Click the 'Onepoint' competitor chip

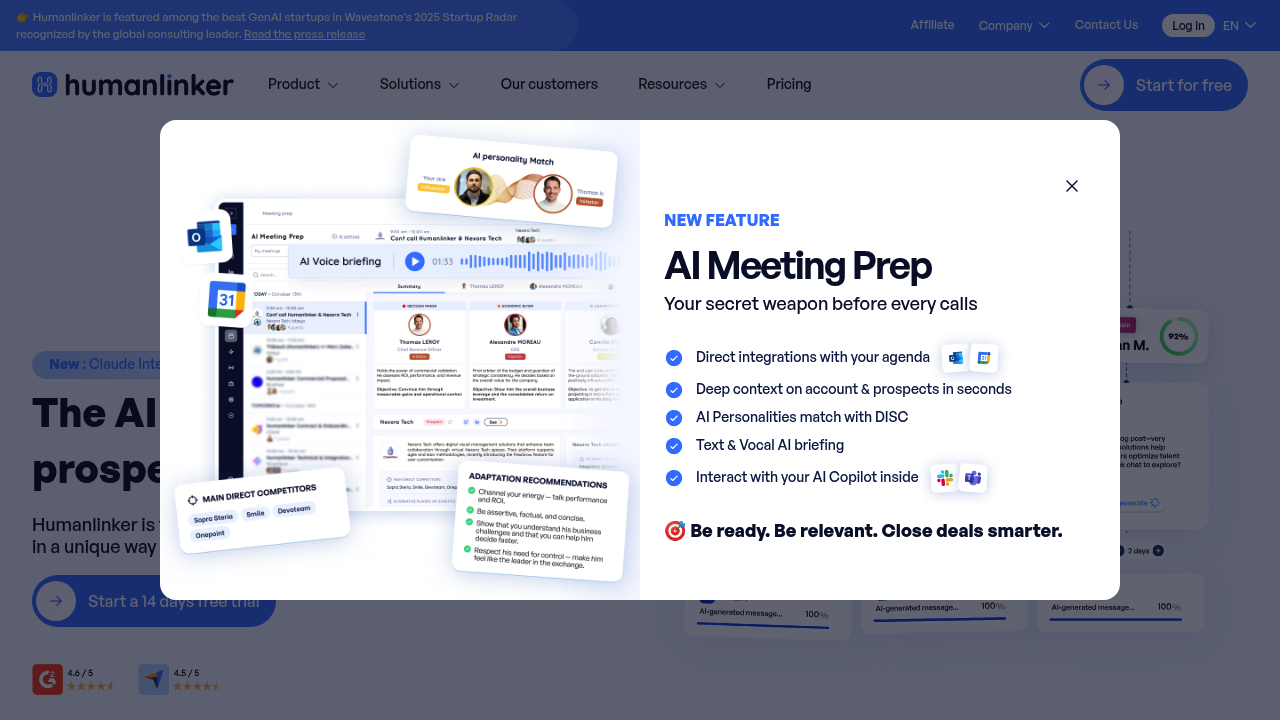(210, 534)
